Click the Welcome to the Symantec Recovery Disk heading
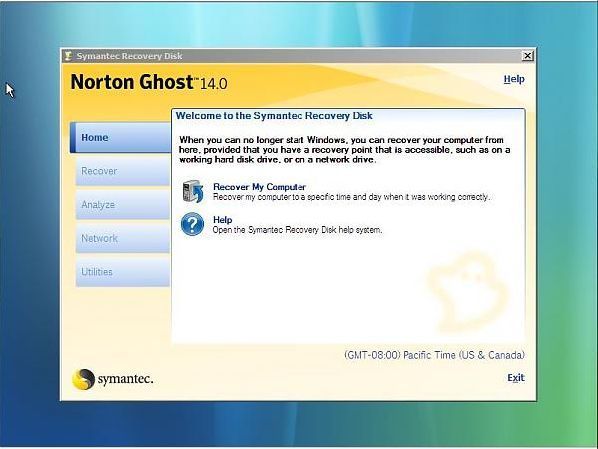This screenshot has width=598, height=449. point(274,116)
